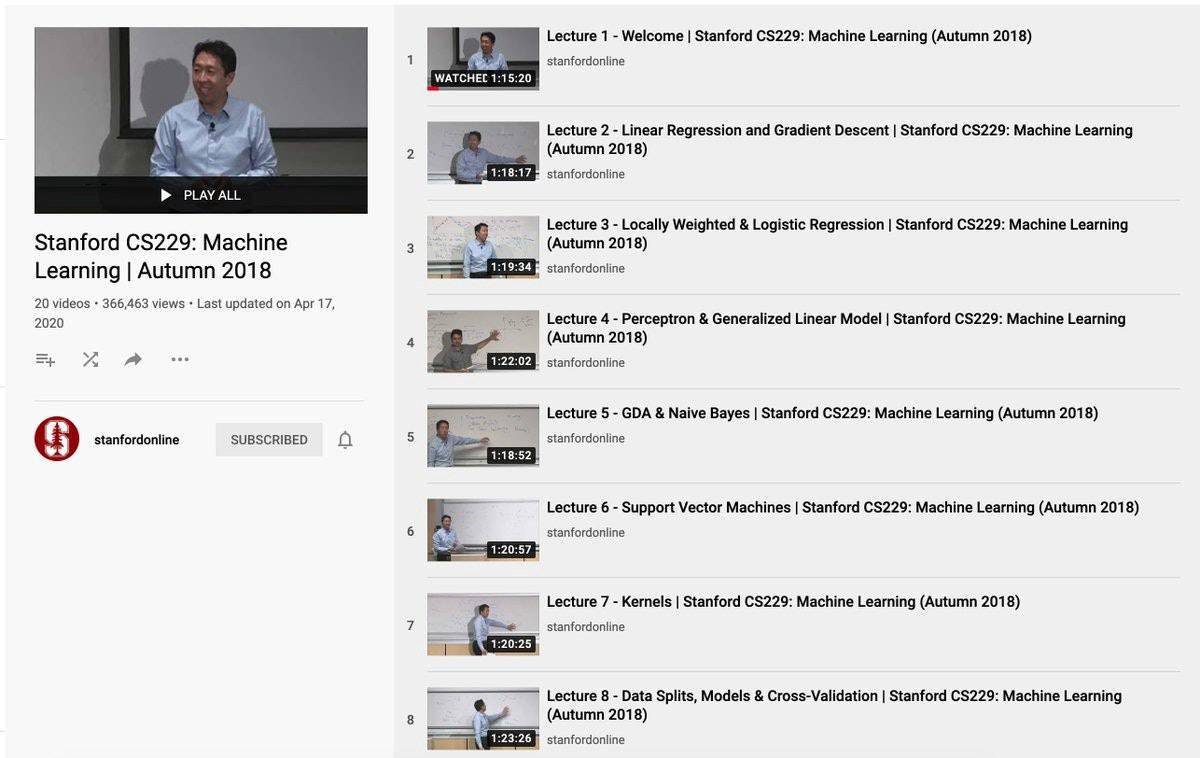Open Lecture 3 Locally Weighted thumbnail
Viewport: 1200px width, 758px height.
point(483,247)
